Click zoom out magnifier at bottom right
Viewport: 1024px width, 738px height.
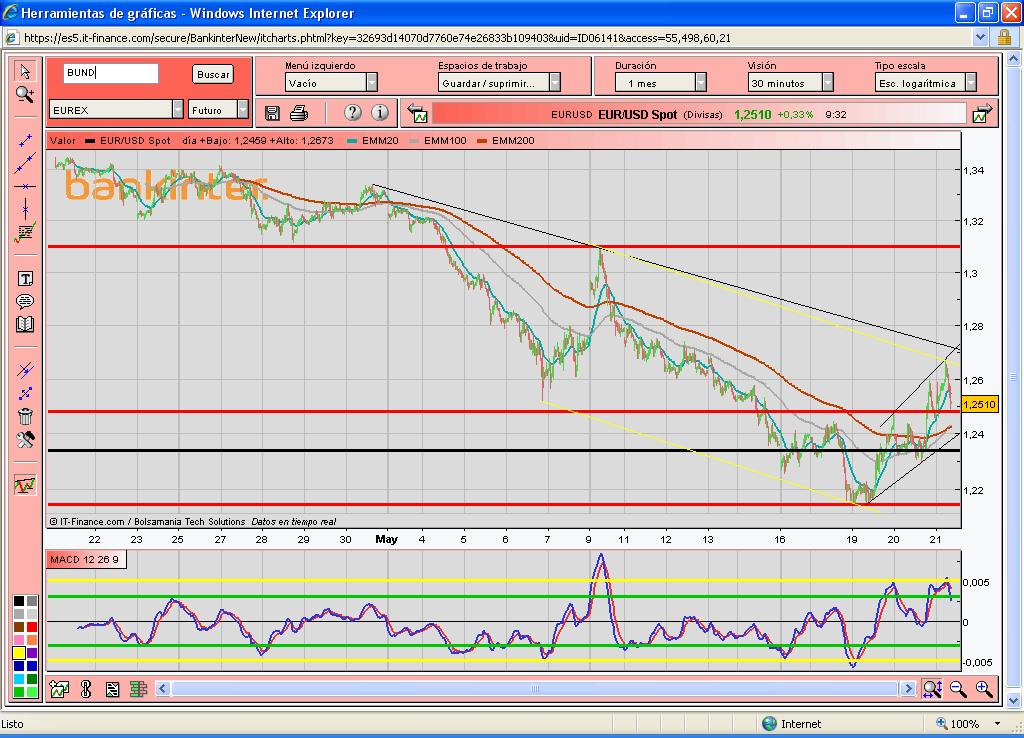pos(958,688)
